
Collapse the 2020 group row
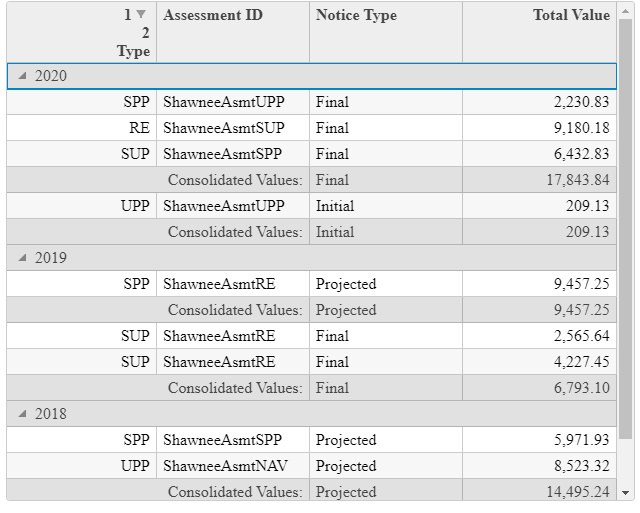click(23, 76)
